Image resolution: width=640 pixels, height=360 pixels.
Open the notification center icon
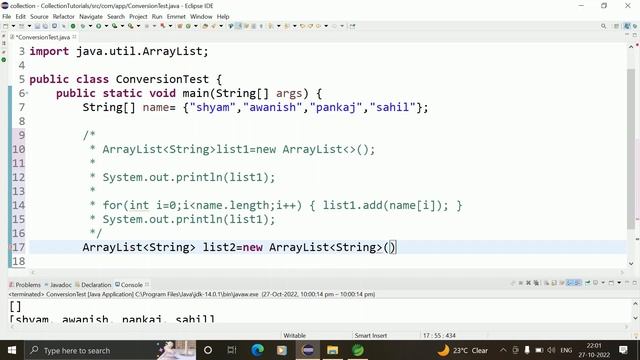point(623,350)
